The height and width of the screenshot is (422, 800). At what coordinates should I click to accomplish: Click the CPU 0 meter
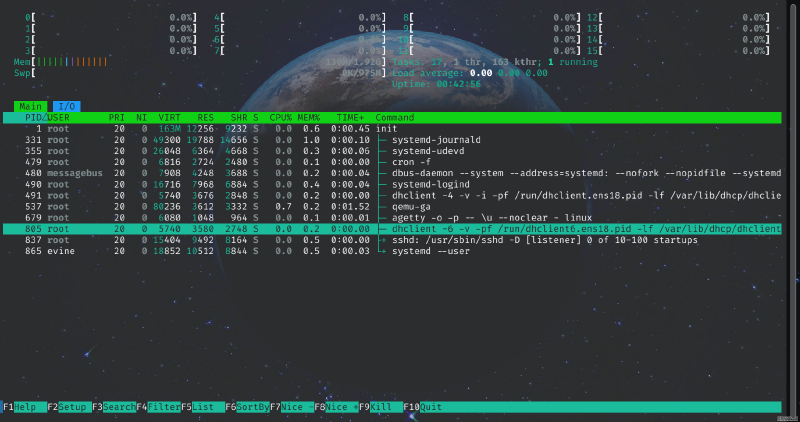pos(111,17)
